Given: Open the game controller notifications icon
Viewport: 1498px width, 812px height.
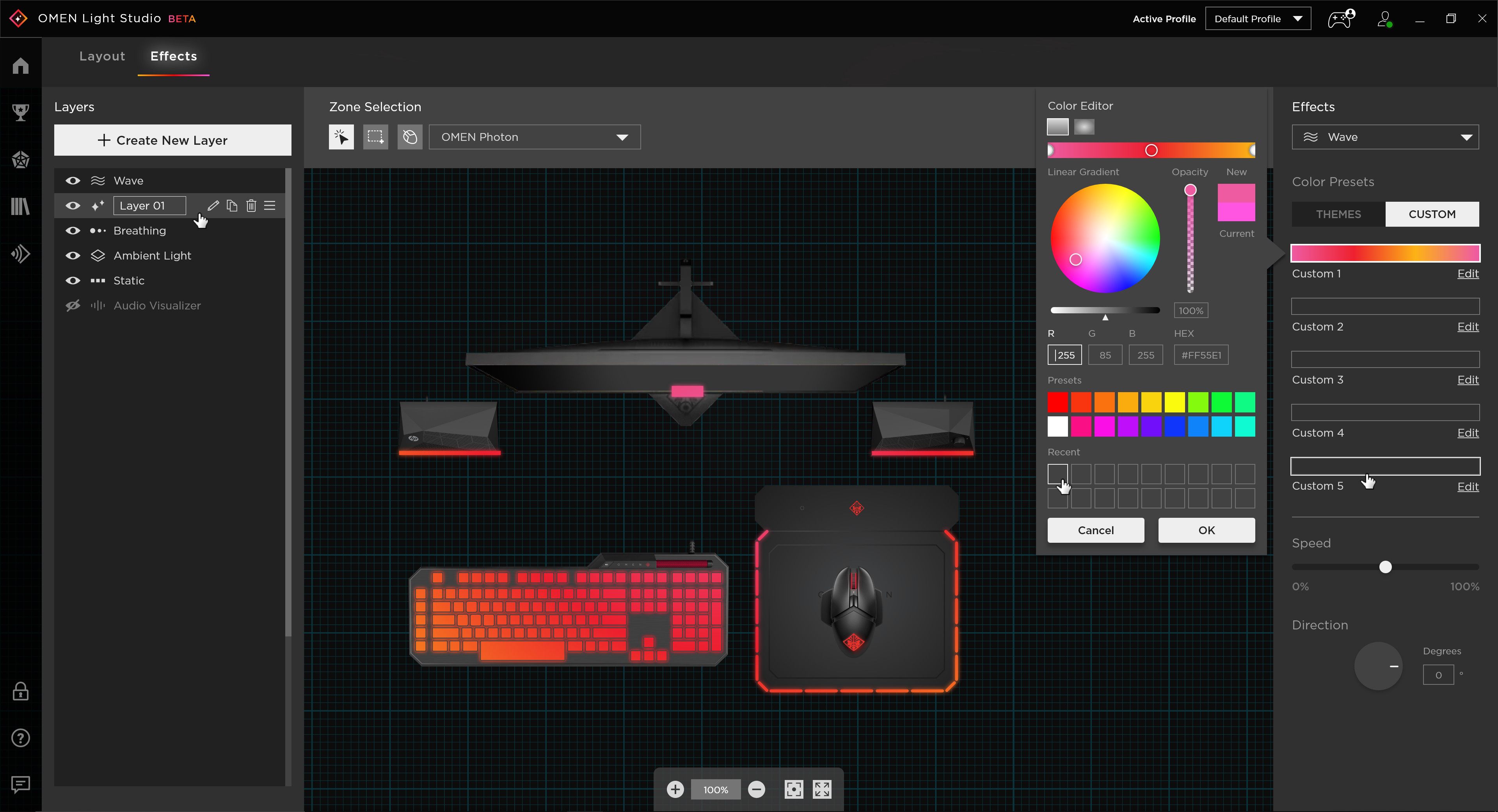Looking at the screenshot, I should coord(1341,19).
